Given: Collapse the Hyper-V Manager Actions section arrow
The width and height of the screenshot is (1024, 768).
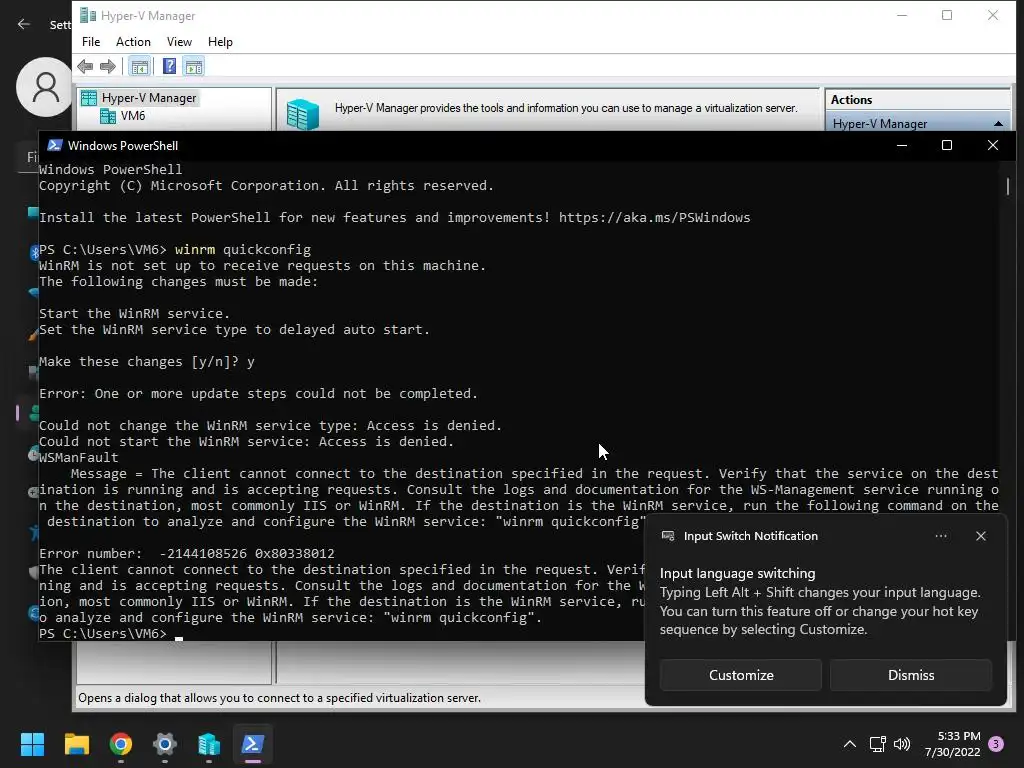Looking at the screenshot, I should pyautogui.click(x=998, y=123).
